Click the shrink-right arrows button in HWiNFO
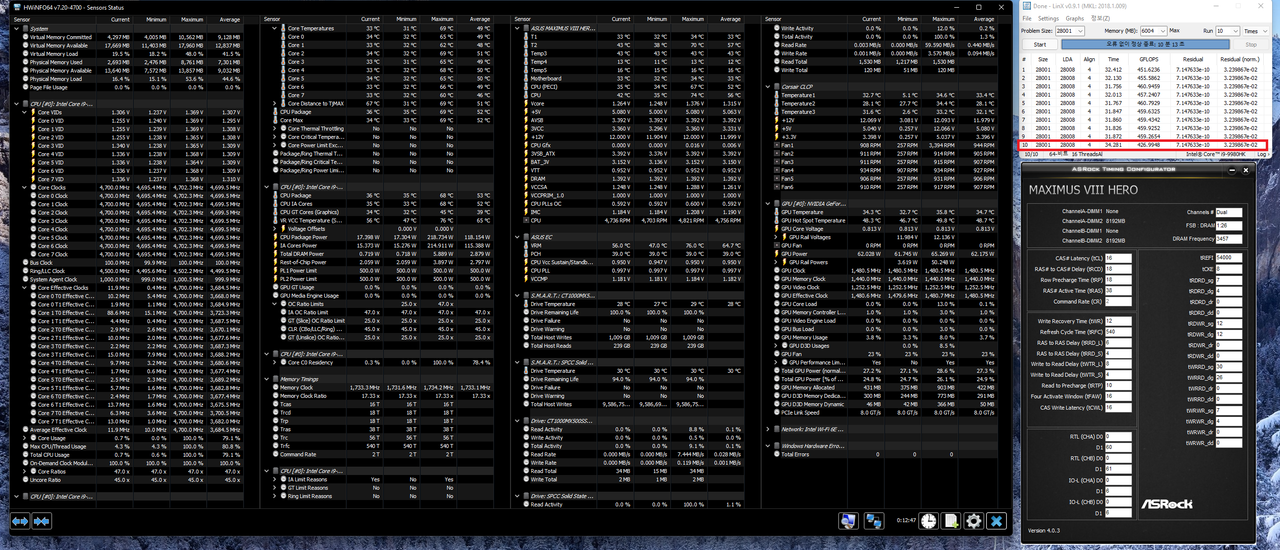Screen dimensions: 1280x550 point(41,521)
